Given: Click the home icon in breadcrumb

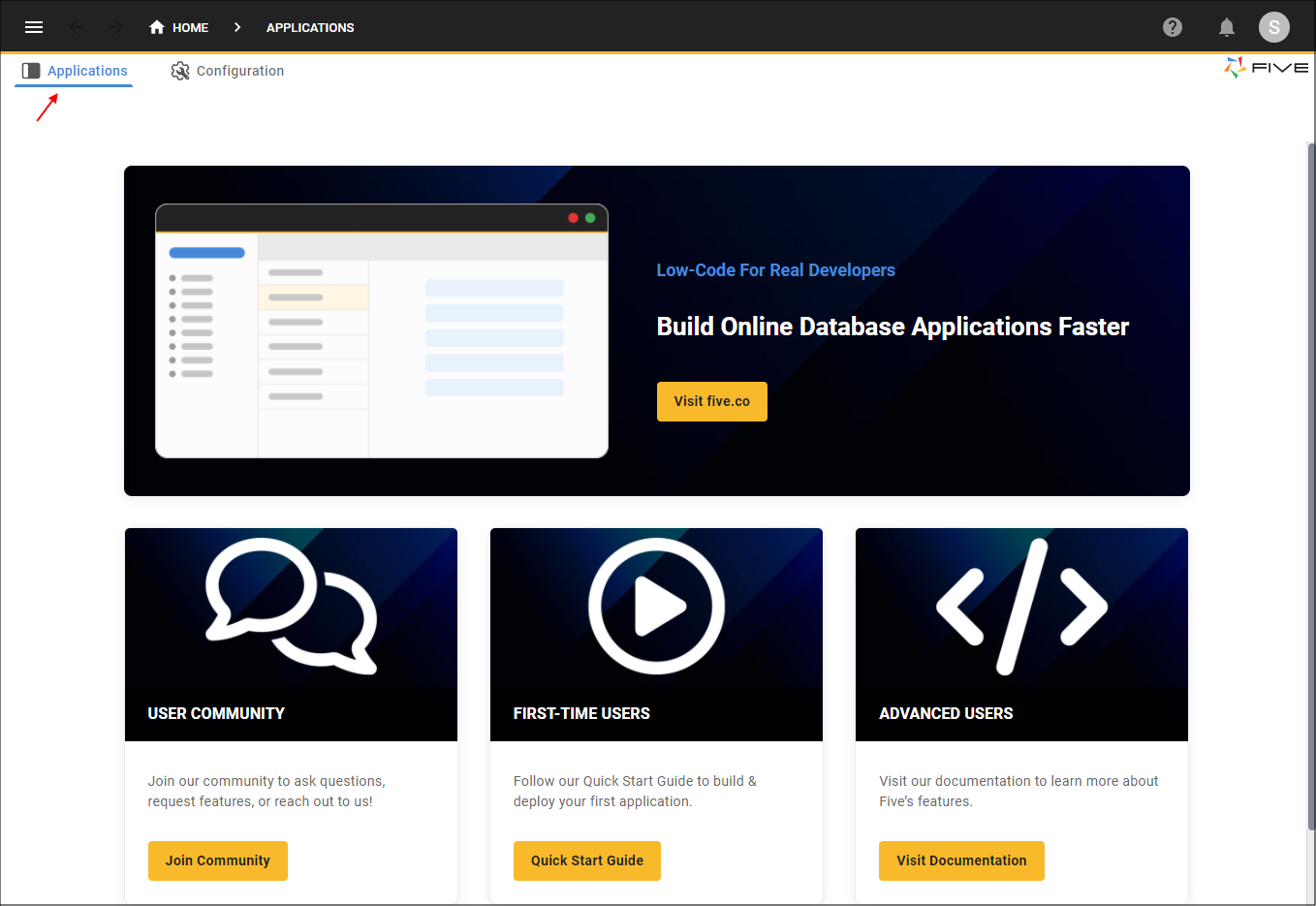Looking at the screenshot, I should coord(157,27).
